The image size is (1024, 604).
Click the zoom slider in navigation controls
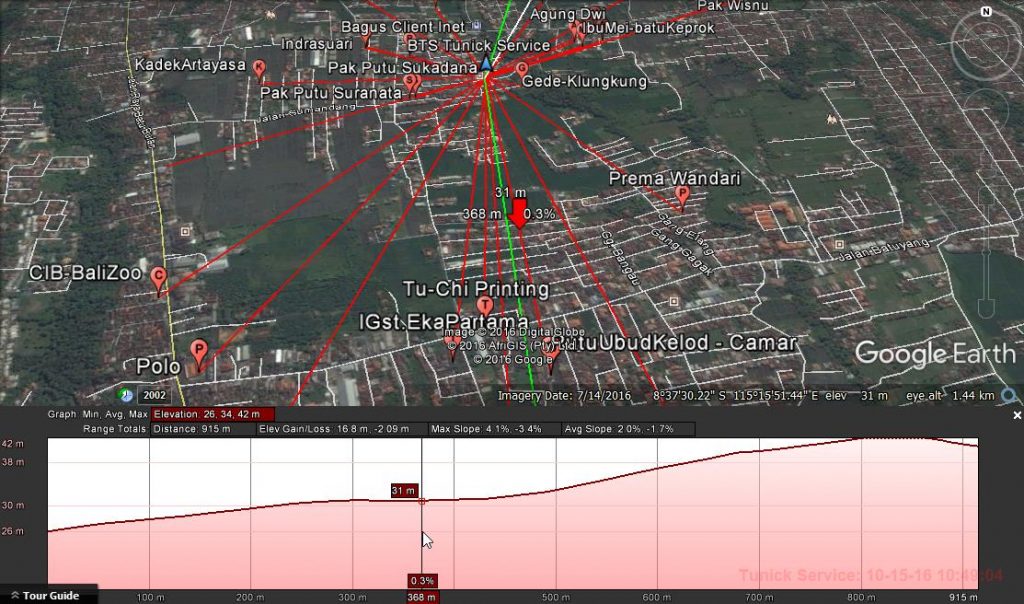coord(986,252)
